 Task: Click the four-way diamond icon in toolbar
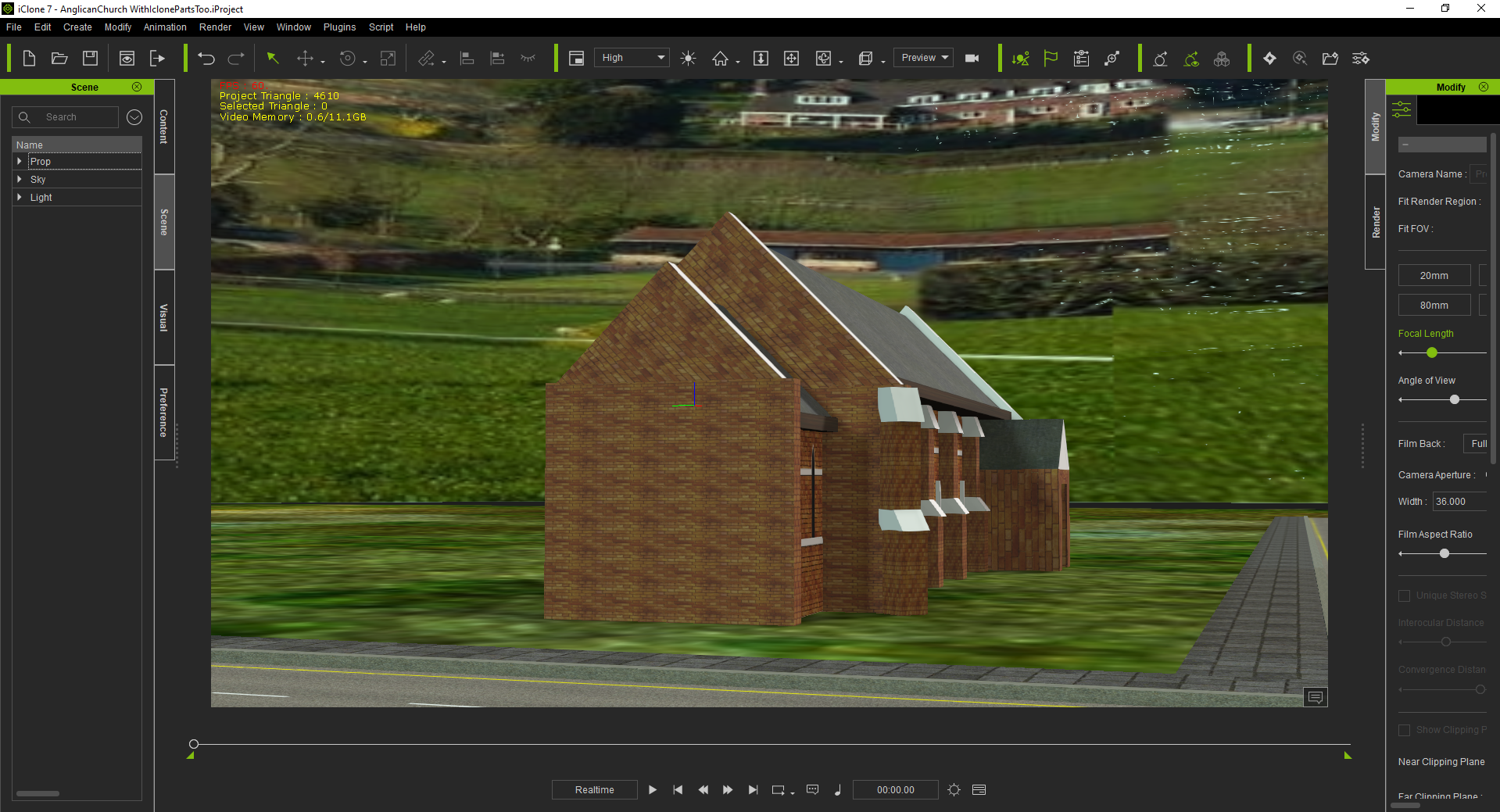1269,59
